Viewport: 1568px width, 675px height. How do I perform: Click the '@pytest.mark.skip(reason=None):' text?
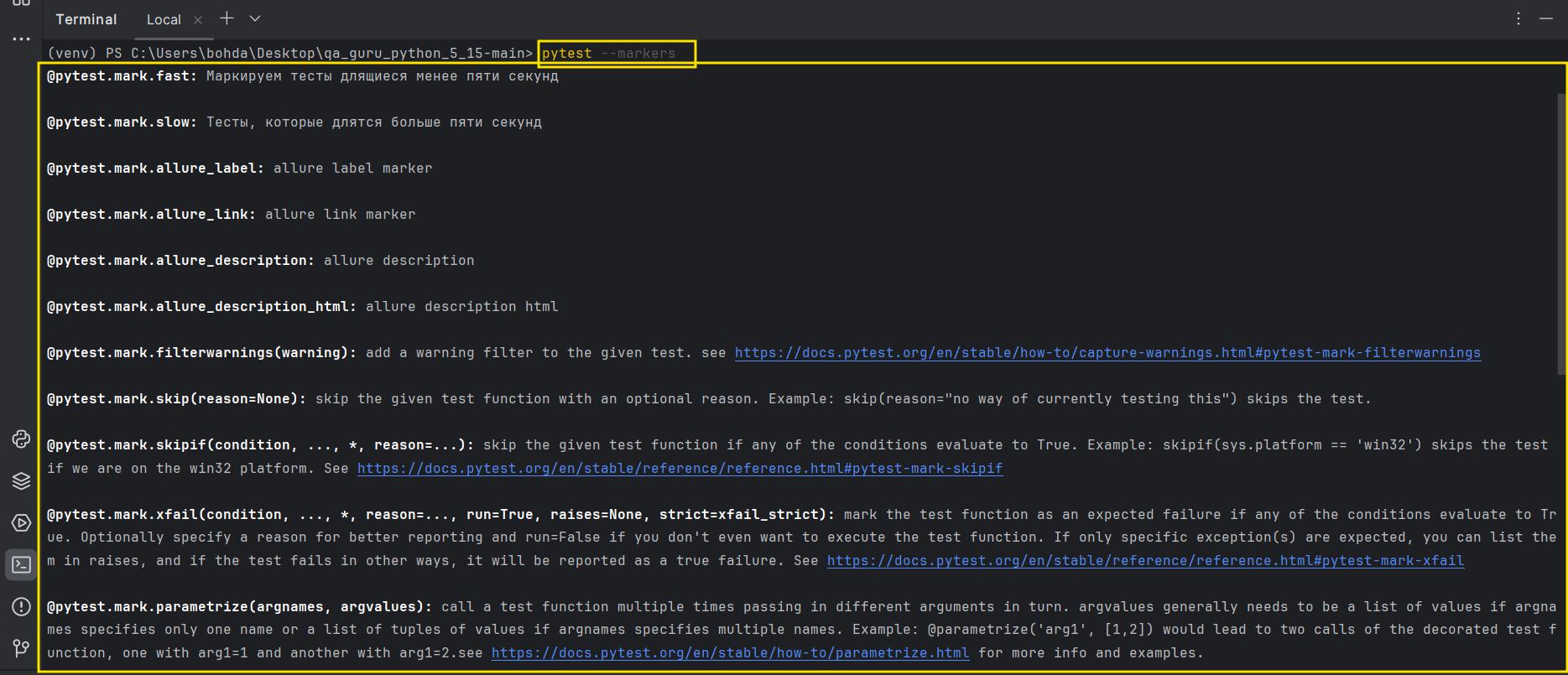pyautogui.click(x=176, y=399)
